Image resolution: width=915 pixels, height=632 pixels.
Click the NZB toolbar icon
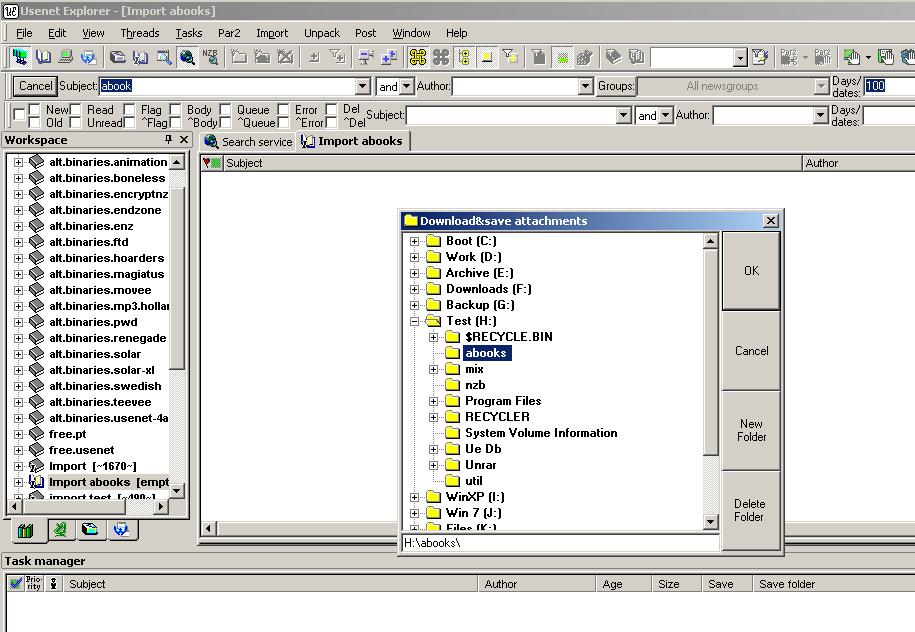click(210, 57)
